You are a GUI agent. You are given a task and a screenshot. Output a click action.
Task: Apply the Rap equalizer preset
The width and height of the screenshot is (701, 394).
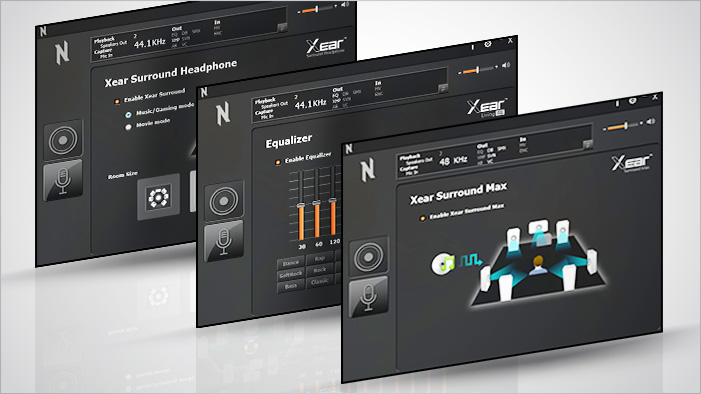(x=320, y=258)
